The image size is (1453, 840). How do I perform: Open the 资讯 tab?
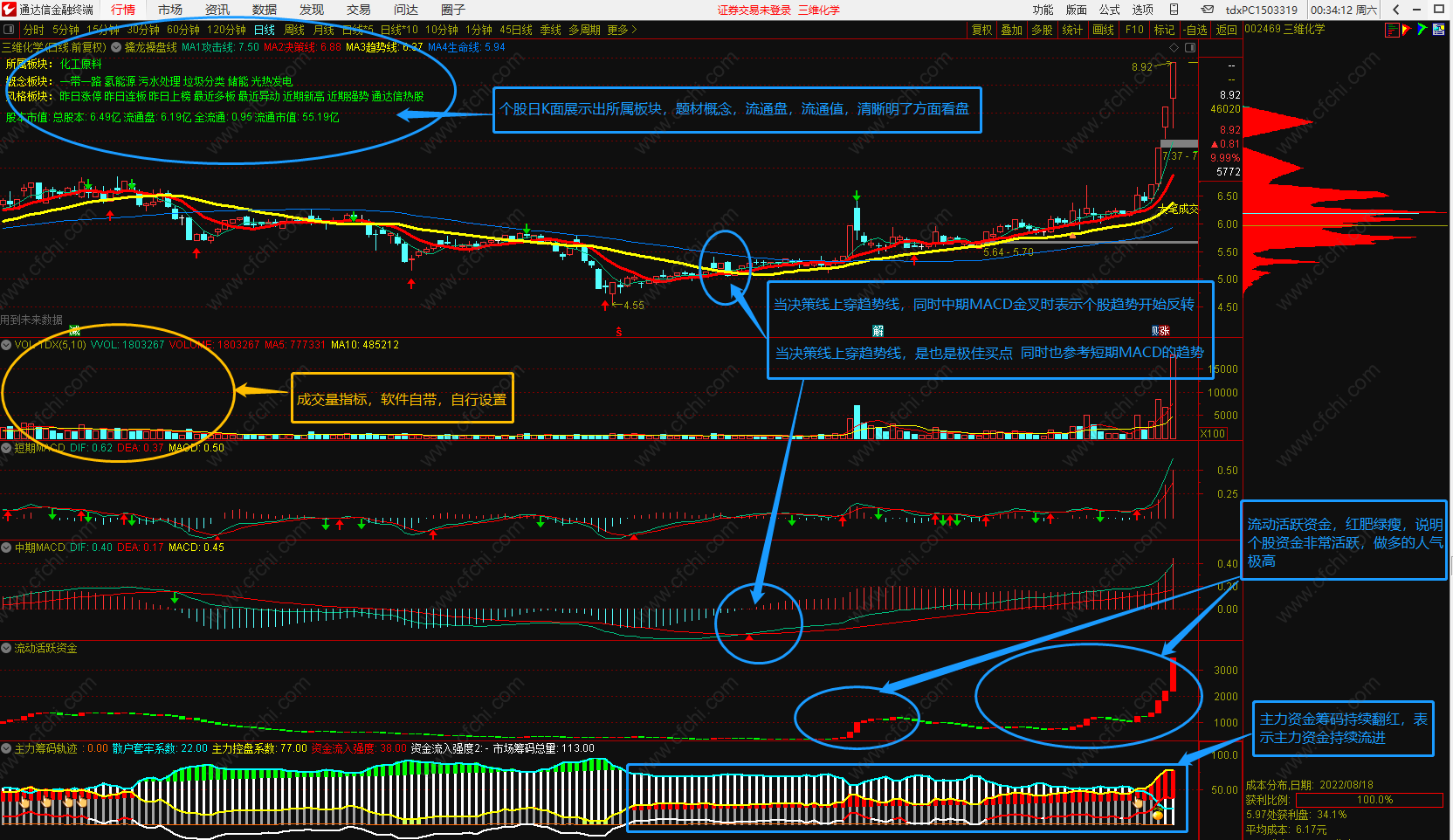pyautogui.click(x=217, y=10)
